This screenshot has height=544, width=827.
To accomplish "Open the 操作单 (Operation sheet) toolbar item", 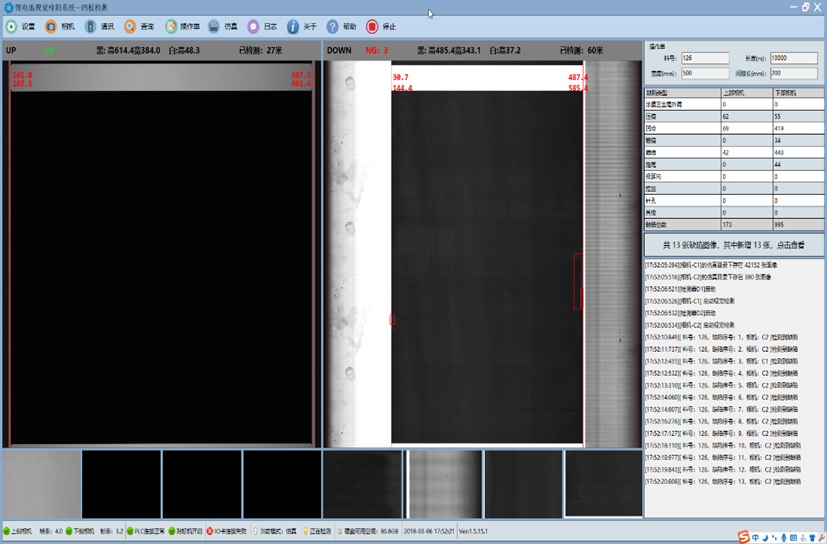I will click(x=183, y=27).
